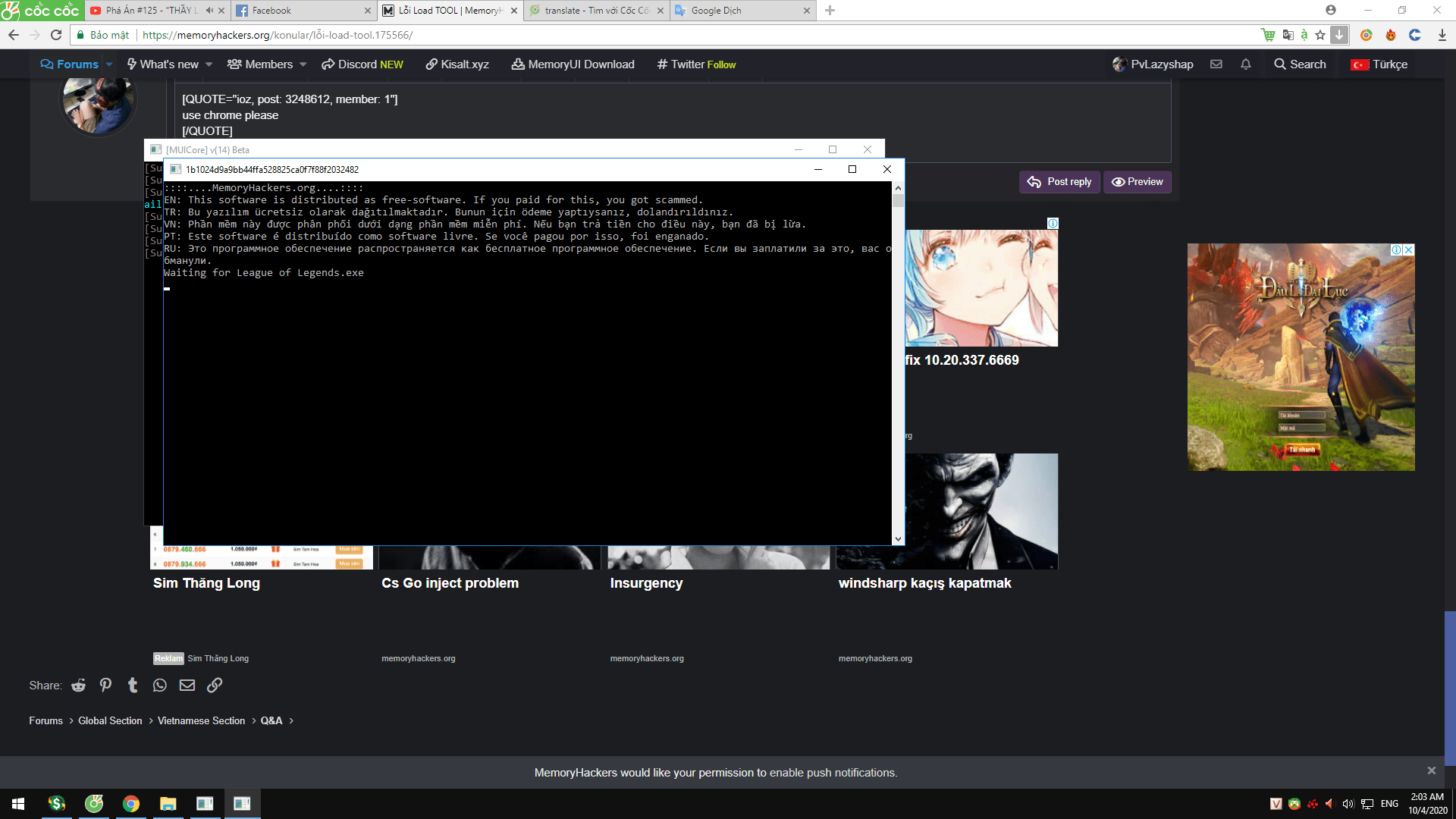Open the browser profile account icon
Image resolution: width=1456 pixels, height=819 pixels.
pos(1331,10)
